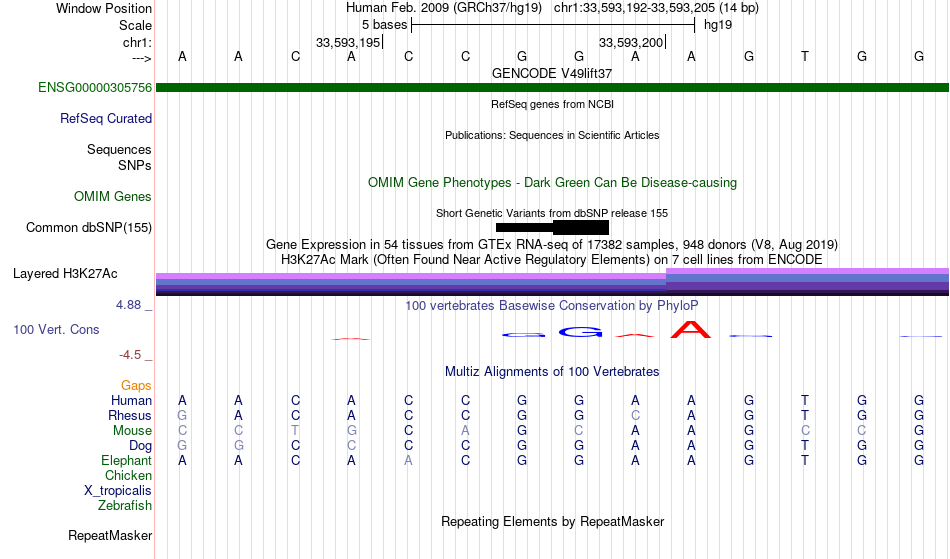Select the OMIM Genes track label

tap(113, 196)
